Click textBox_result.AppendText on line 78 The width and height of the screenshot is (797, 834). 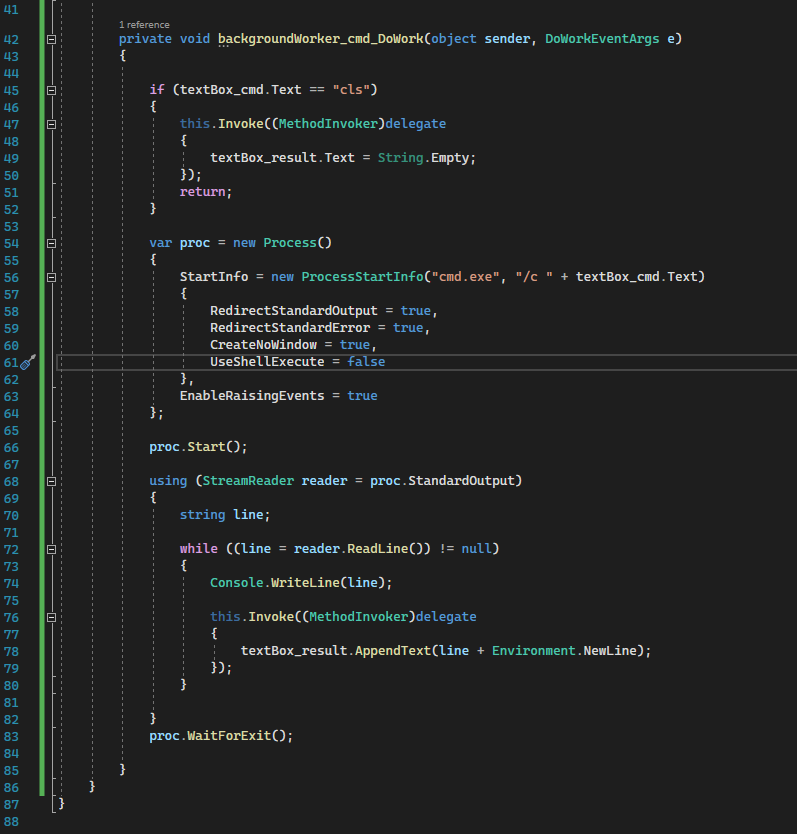(336, 651)
